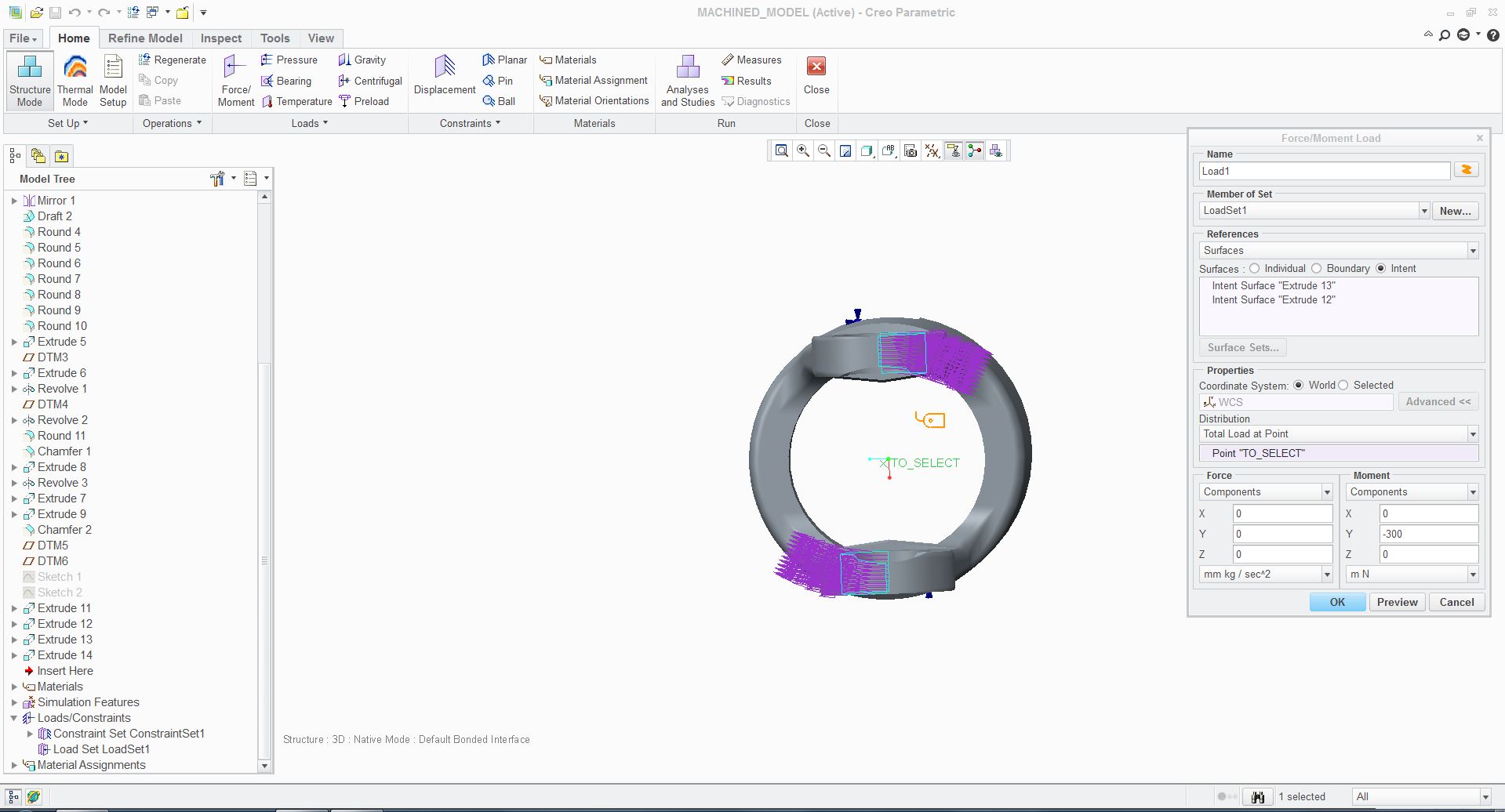This screenshot has height=812, width=1505.
Task: Cancel the Force/Moment Load dialog
Action: (x=1456, y=602)
